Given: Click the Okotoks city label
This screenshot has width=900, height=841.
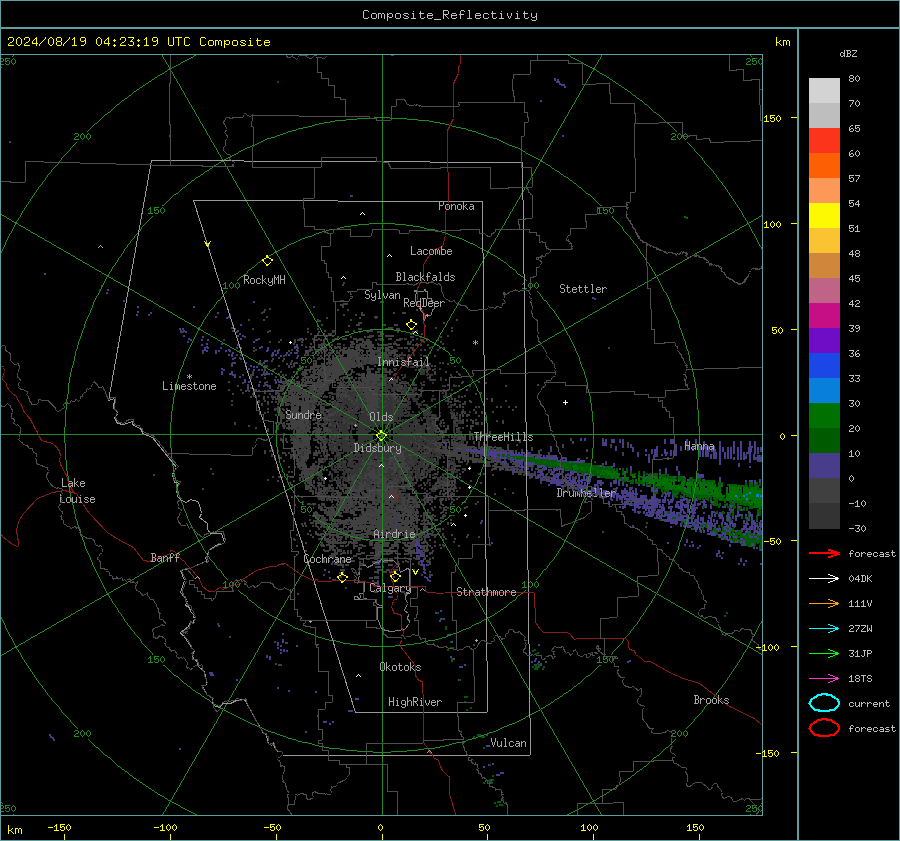Looking at the screenshot, I should click(400, 667).
